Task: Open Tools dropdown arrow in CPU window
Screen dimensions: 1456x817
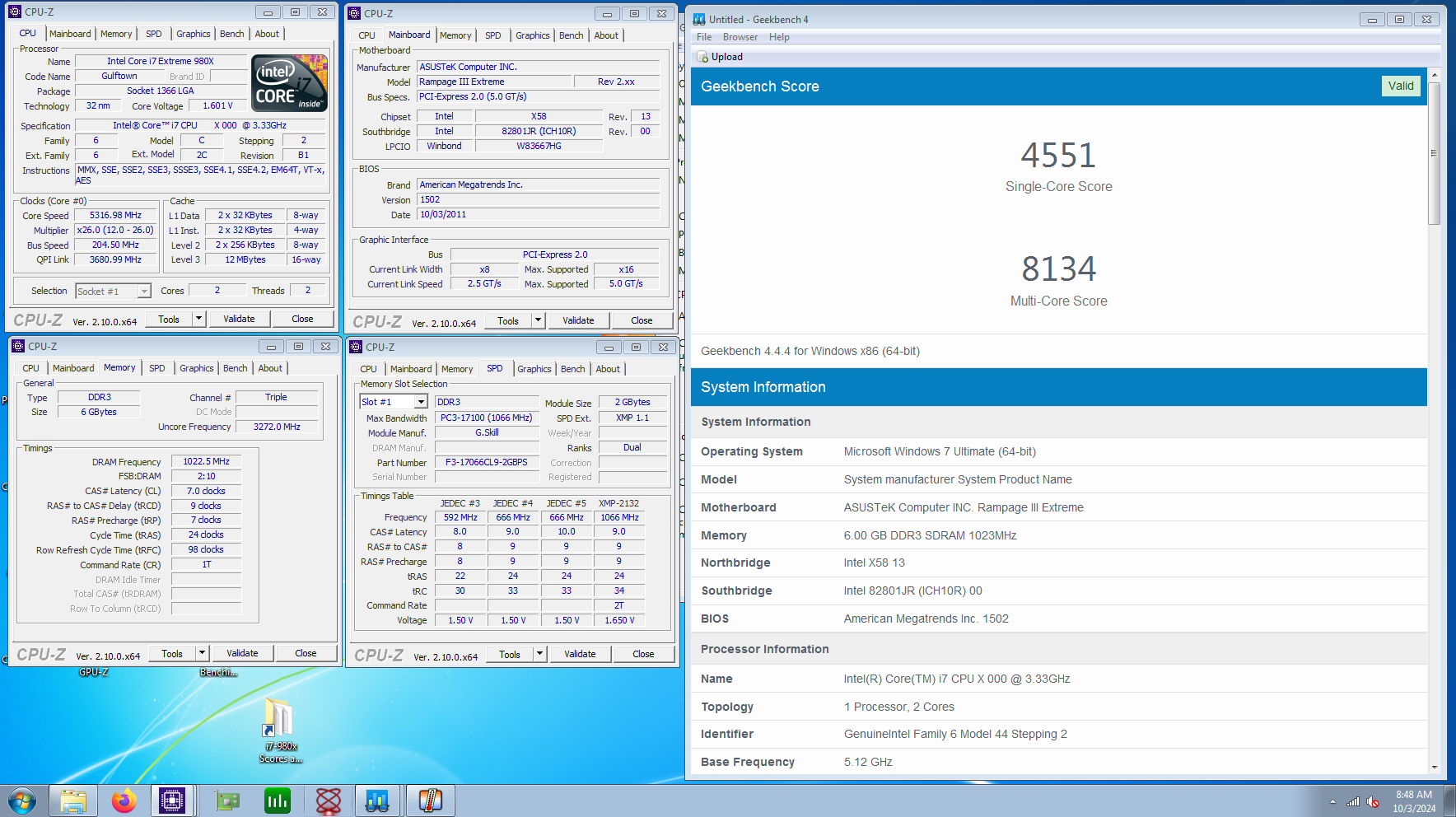Action: (x=198, y=319)
